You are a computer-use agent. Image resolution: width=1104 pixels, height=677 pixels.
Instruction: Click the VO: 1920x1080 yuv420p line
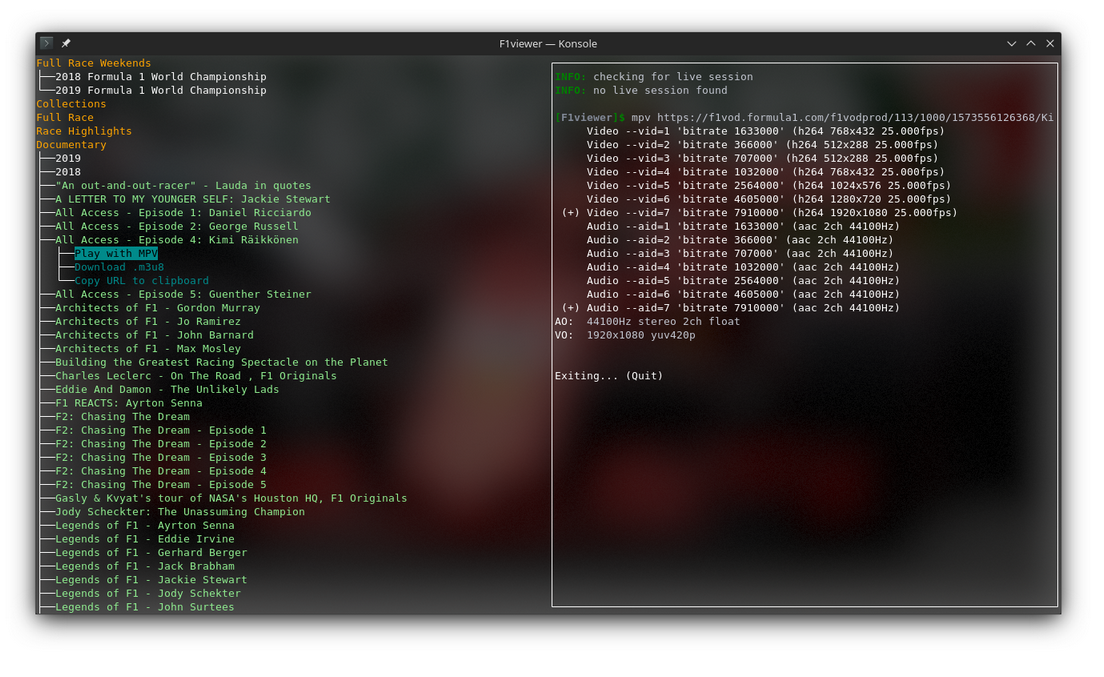[x=625, y=335]
